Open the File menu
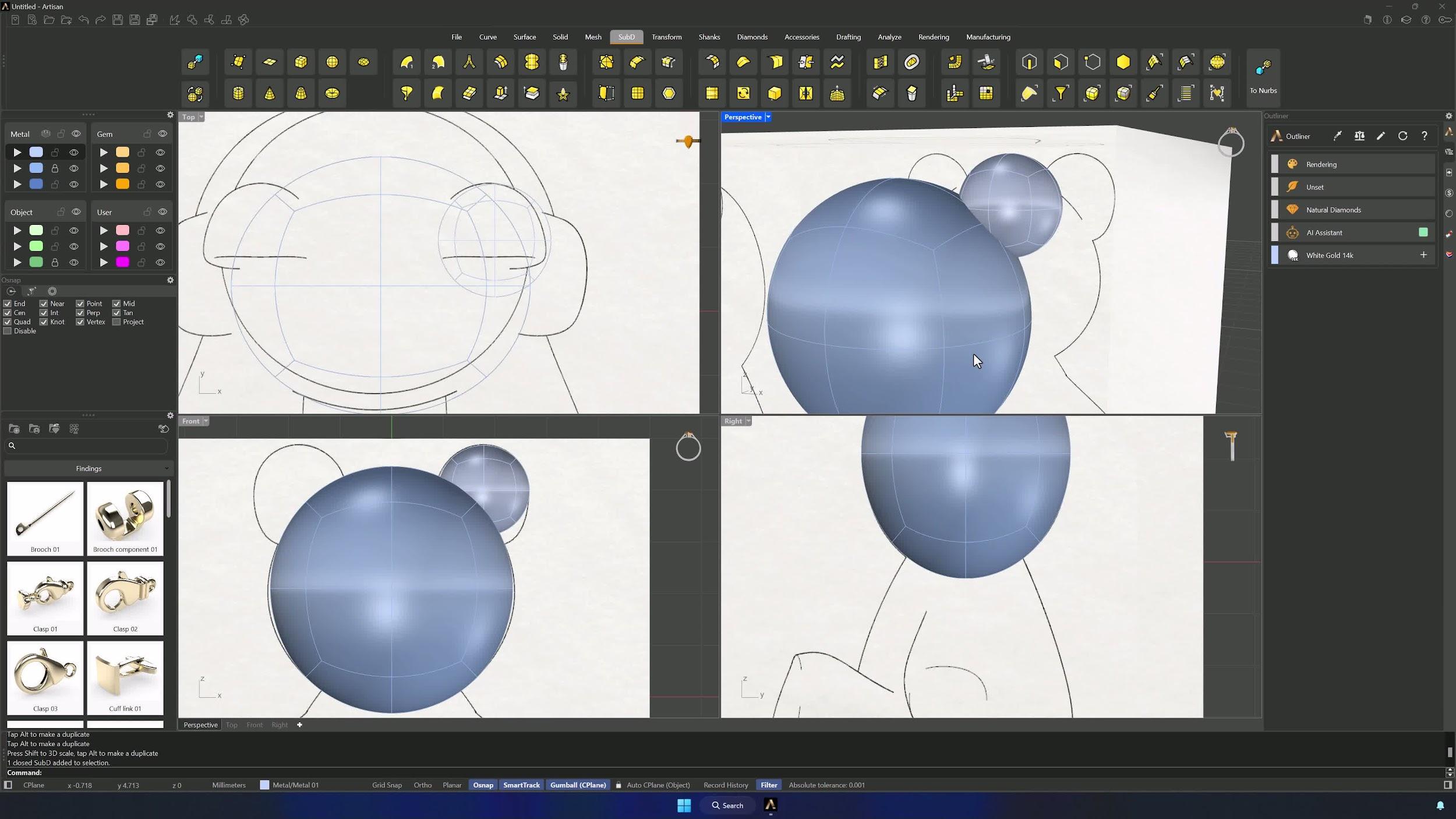 [x=457, y=37]
